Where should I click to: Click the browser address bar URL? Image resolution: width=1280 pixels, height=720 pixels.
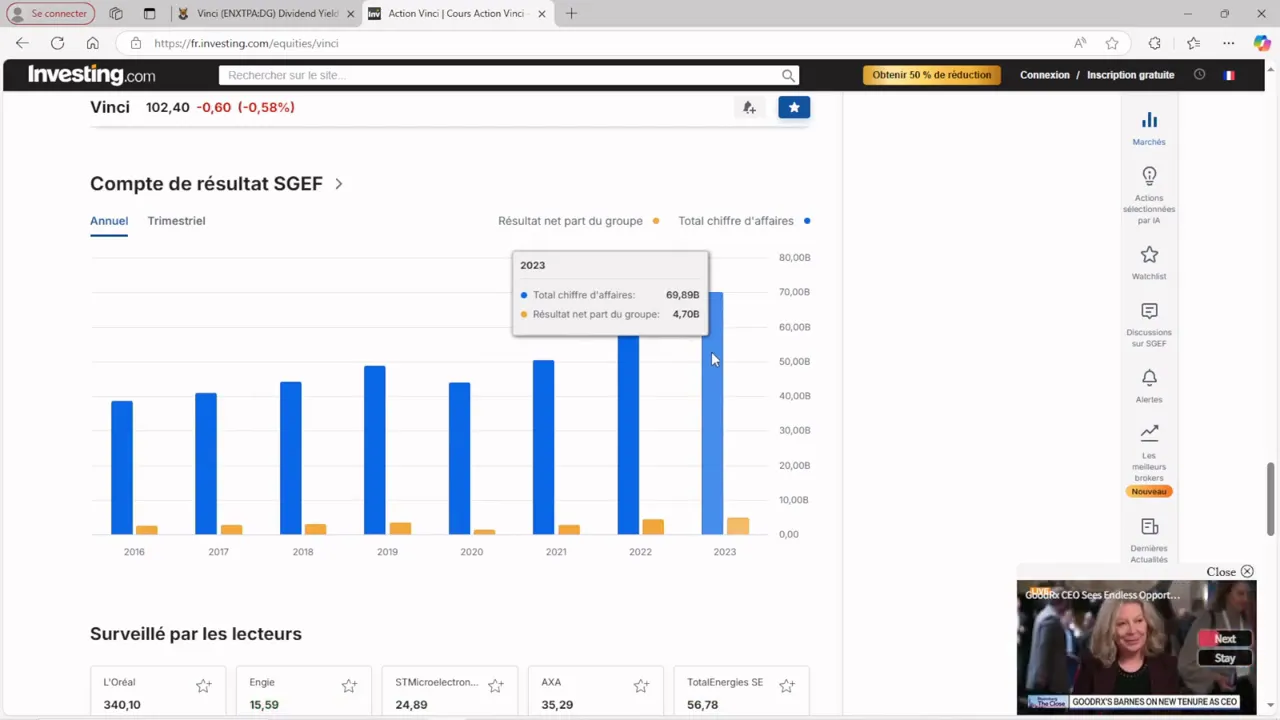[246, 43]
